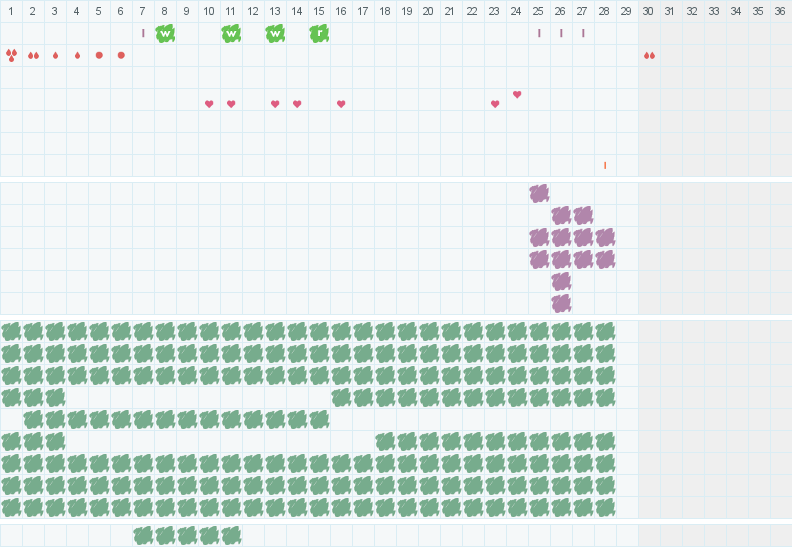Select the green 'w' marker on day 8

(x=165, y=33)
